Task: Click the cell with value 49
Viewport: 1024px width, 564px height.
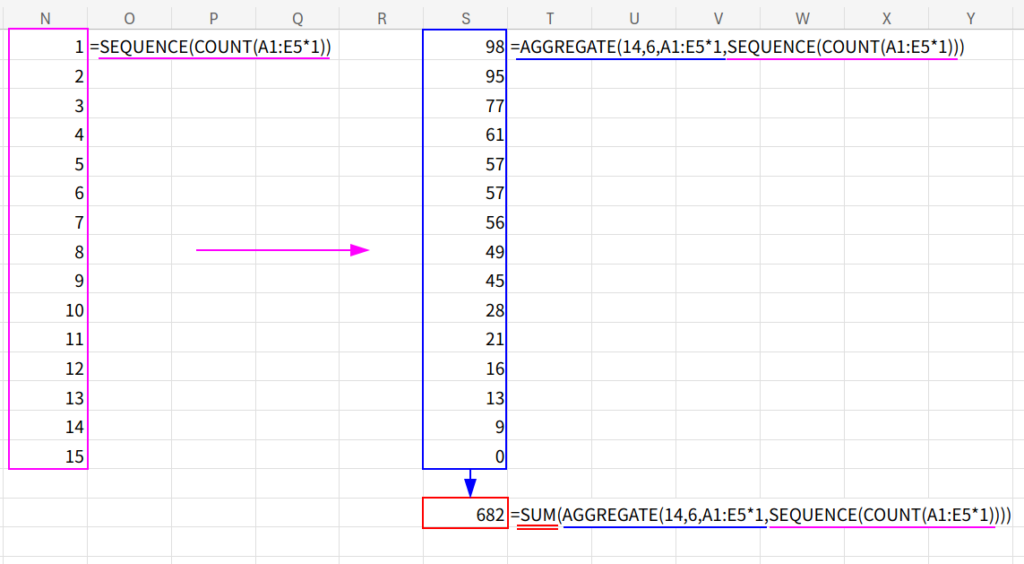Action: pyautogui.click(x=465, y=252)
